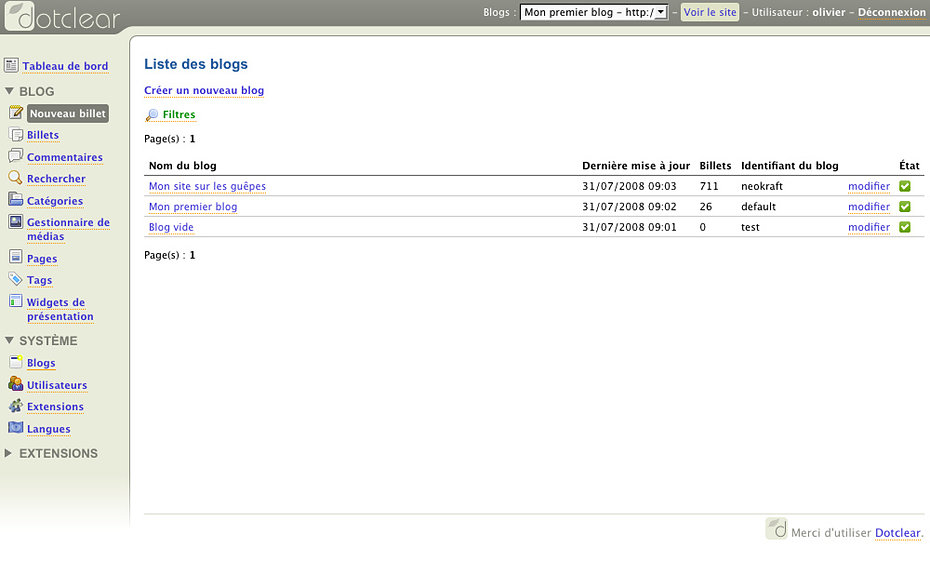Screen dimensions: 930x587
Task: Click the Rechercher magnifier icon
Action: [x=15, y=179]
